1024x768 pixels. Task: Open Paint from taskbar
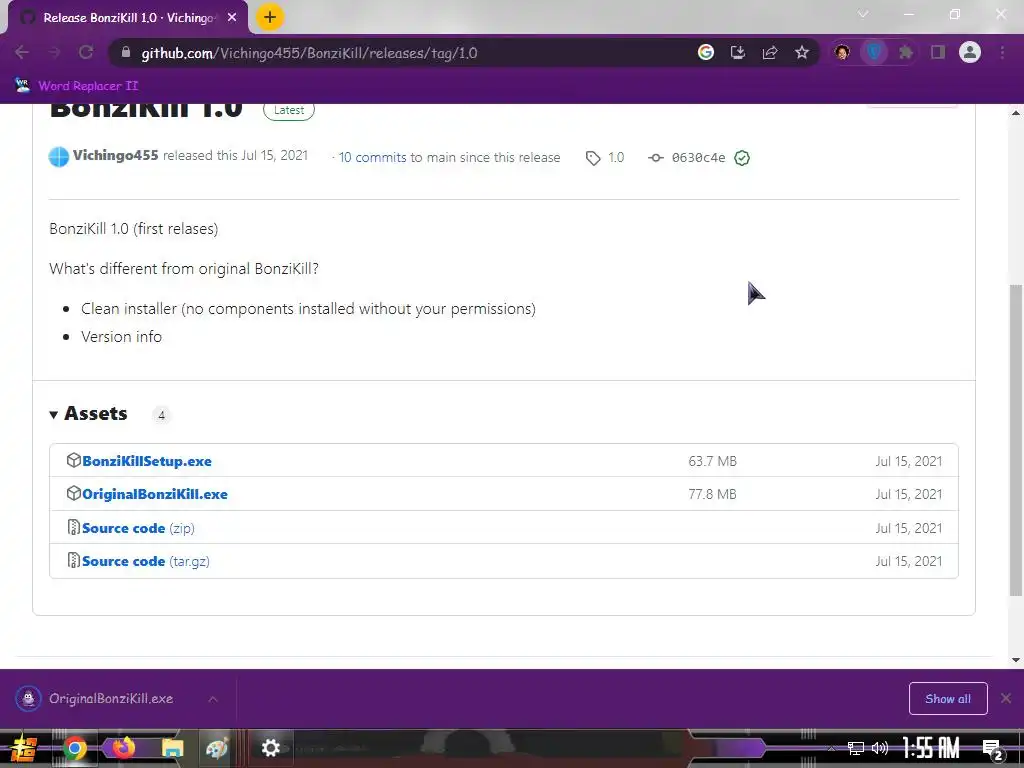(217, 748)
